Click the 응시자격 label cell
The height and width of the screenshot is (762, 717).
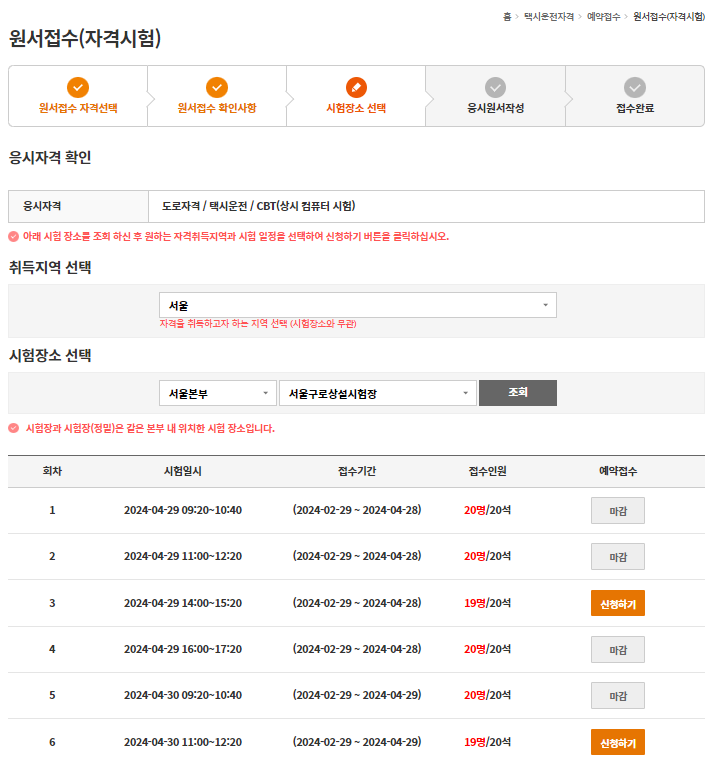tap(78, 207)
